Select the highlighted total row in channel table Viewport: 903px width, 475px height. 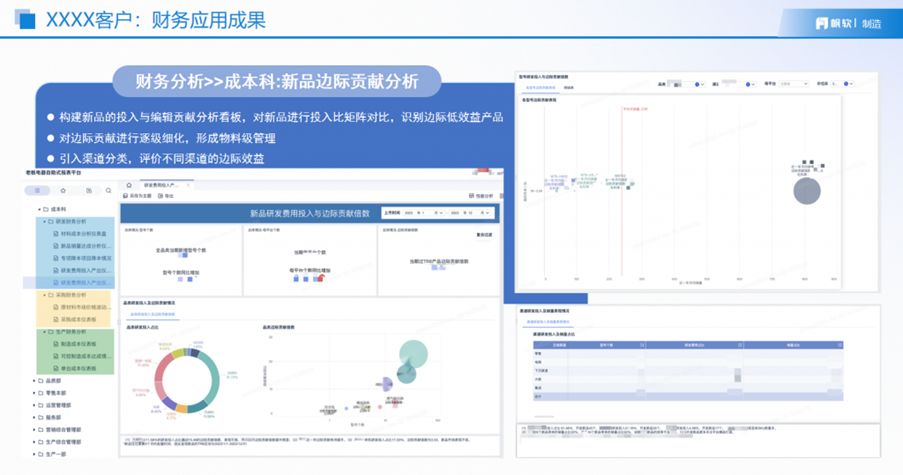tap(688, 397)
